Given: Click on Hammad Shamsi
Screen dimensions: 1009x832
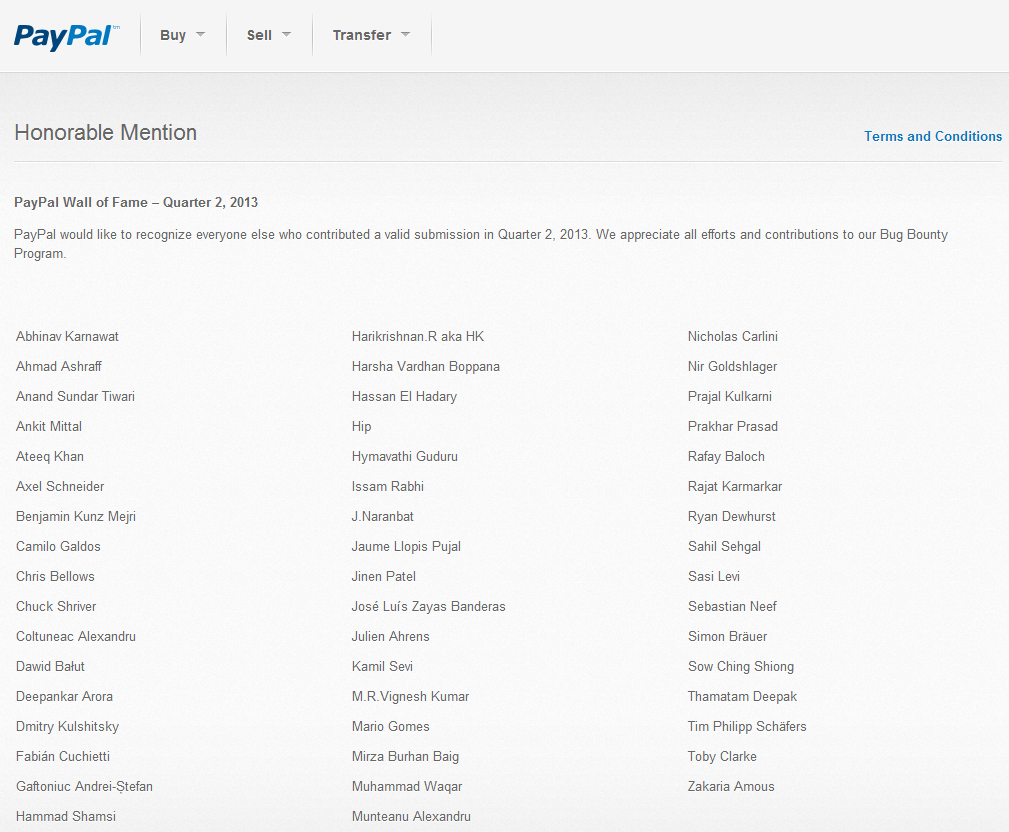Looking at the screenshot, I should coord(66,817).
